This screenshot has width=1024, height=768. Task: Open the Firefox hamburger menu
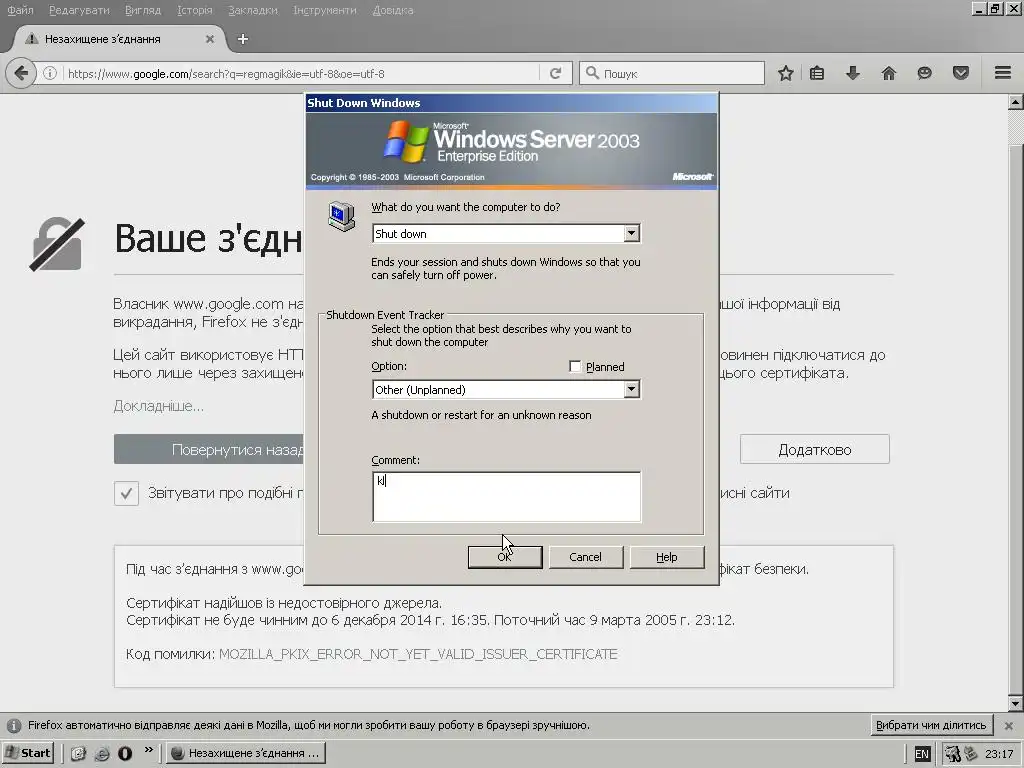click(x=1003, y=73)
